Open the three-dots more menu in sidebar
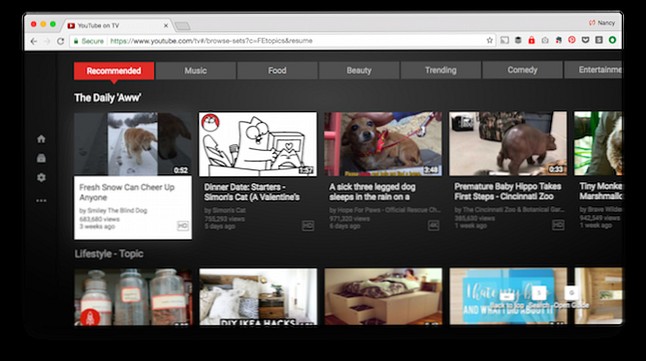The image size is (646, 361). point(41,201)
